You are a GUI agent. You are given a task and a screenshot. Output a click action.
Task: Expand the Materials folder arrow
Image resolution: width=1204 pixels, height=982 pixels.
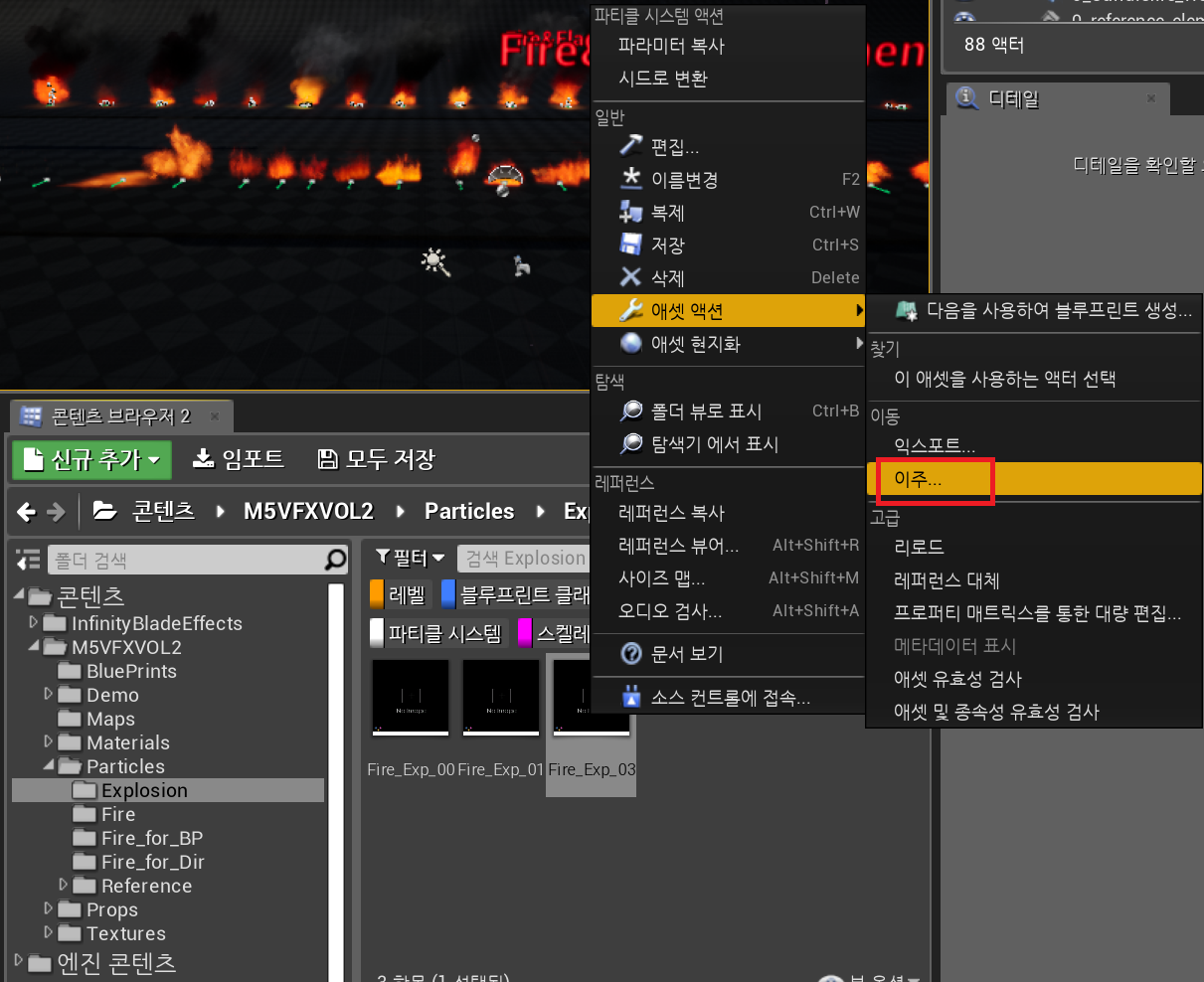[49, 741]
